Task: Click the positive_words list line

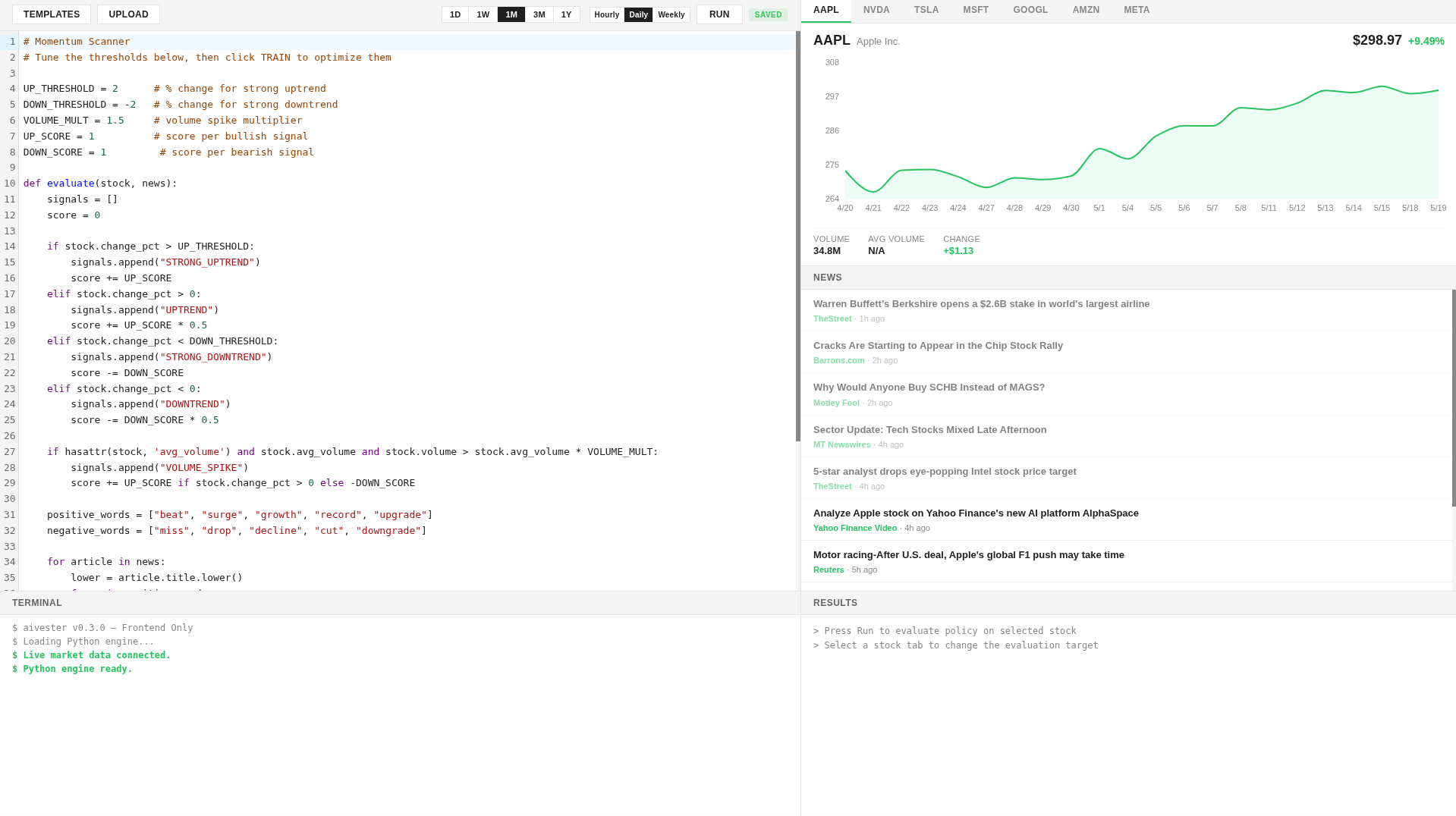Action: pos(409,515)
